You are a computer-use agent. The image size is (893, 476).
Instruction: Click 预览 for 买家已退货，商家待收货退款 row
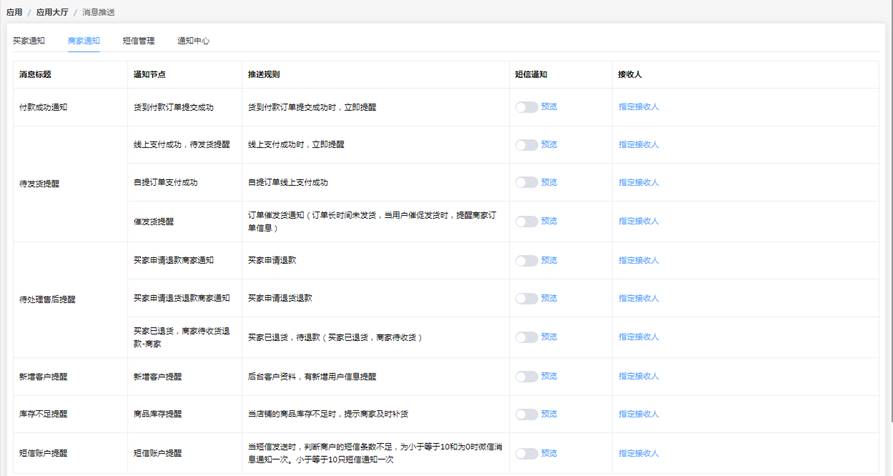(x=549, y=337)
